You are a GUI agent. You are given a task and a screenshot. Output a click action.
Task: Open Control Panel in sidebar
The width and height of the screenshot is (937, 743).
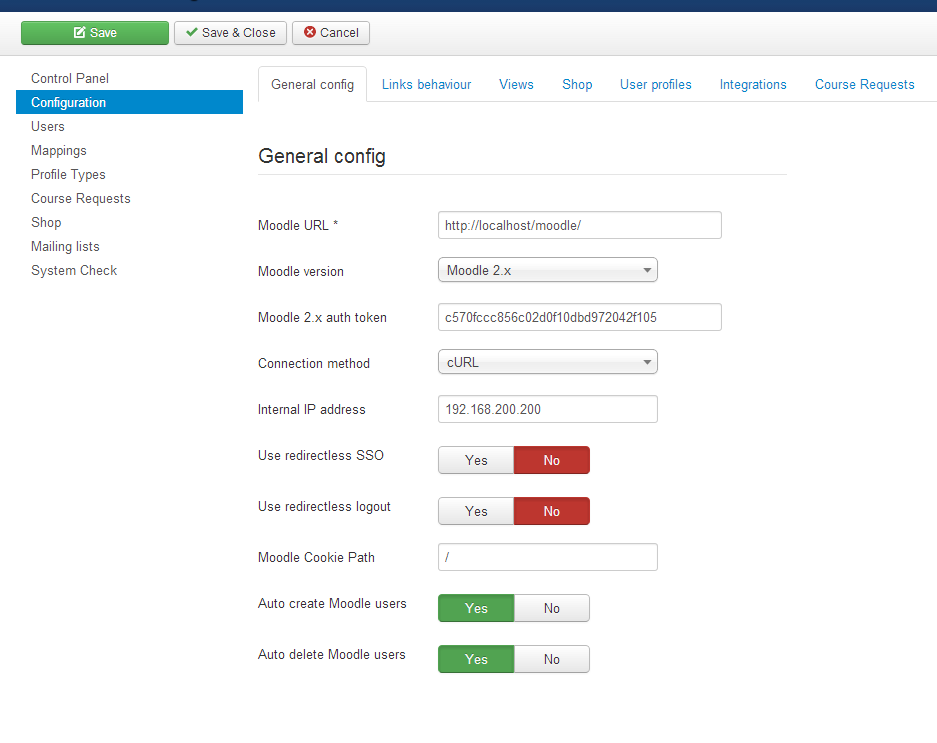pos(70,78)
